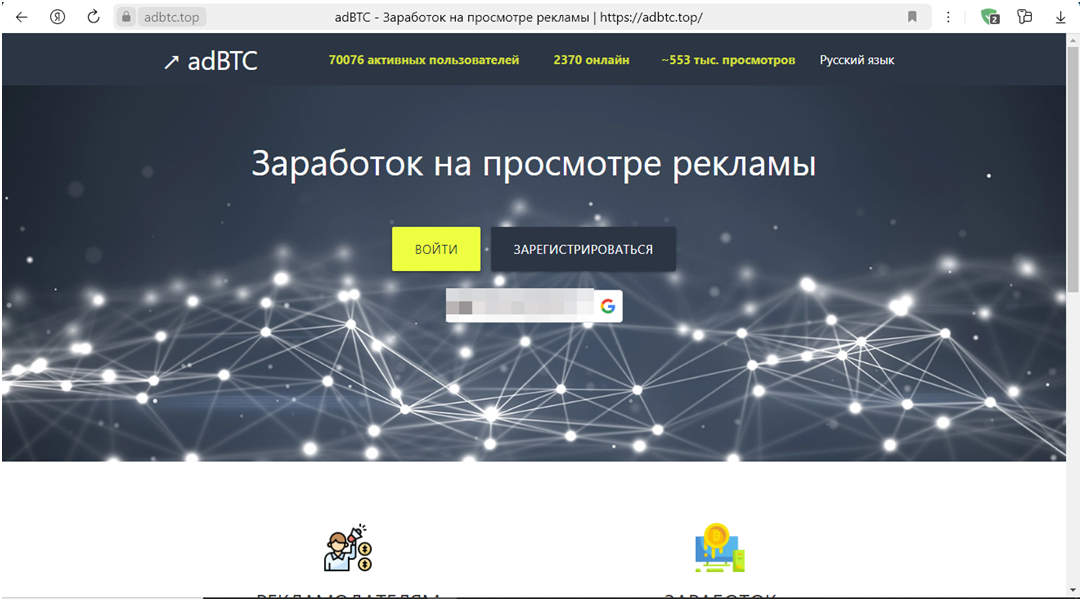Screen dimensions: 1082x601
Task: Click the adBTC logo
Action: tap(210, 61)
